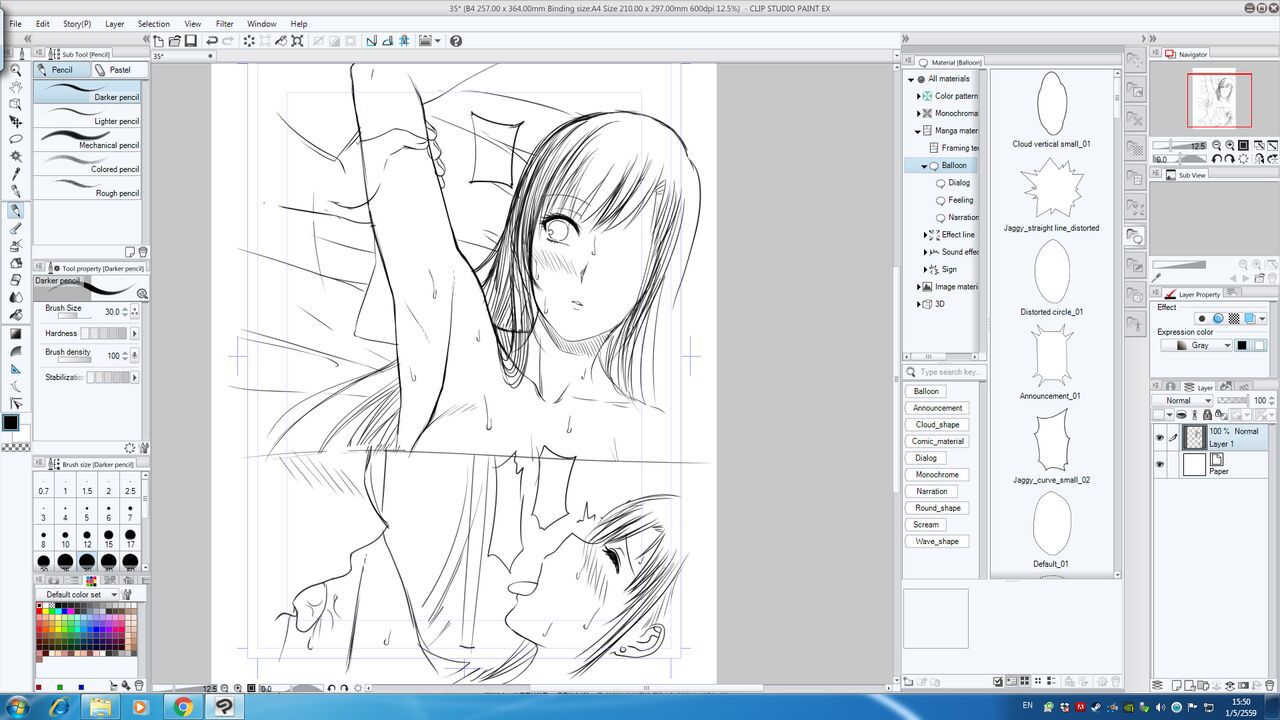Image resolution: width=1280 pixels, height=720 pixels.
Task: Click the Undo arrow in the toolbar
Action: tap(212, 41)
